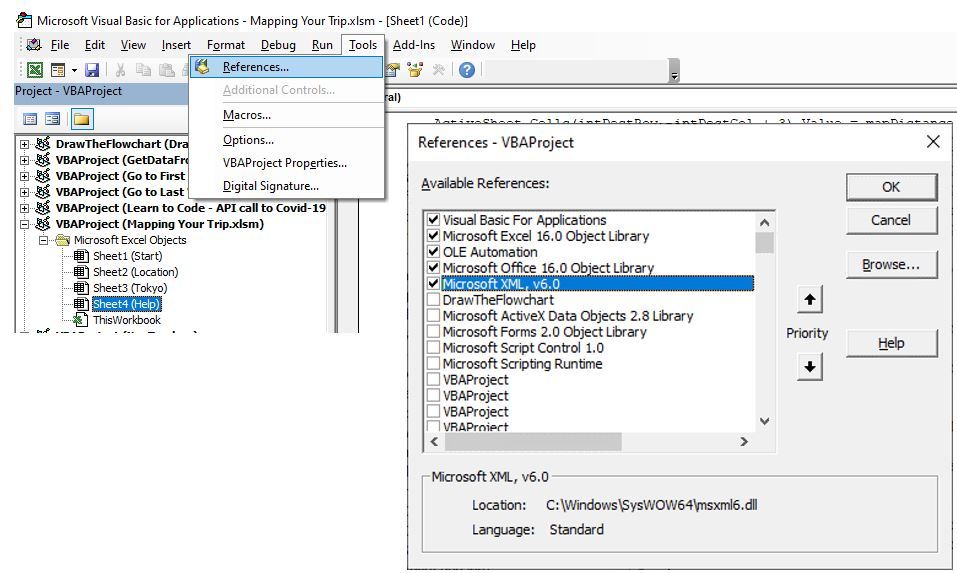Uncheck Microsoft Excel 16.0 Object Library
The height and width of the screenshot is (573, 957).
pos(433,236)
